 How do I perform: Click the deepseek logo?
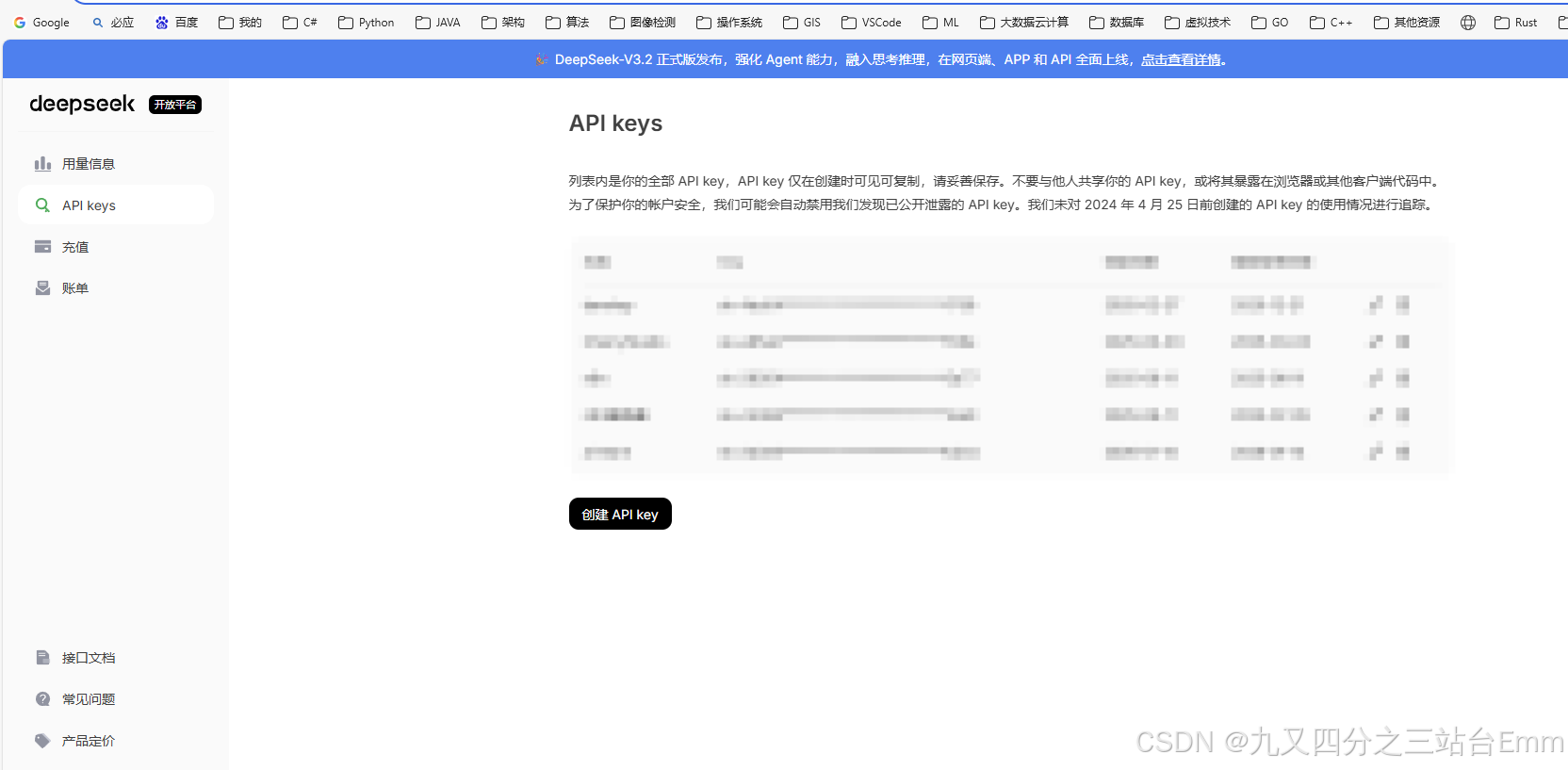[82, 104]
